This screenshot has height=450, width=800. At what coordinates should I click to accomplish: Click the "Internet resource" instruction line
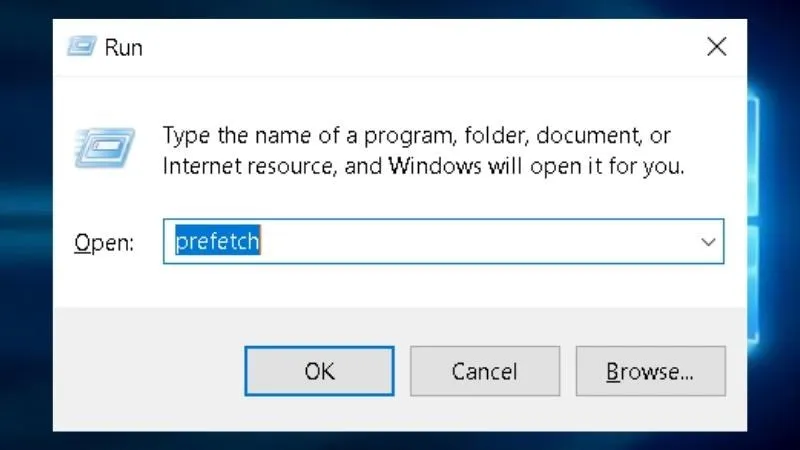click(x=423, y=166)
